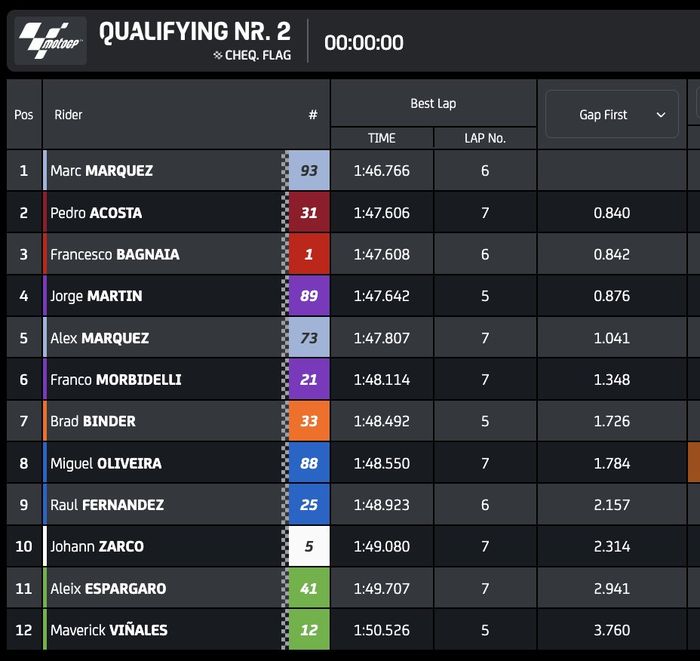Click the number 93 rider badge
Viewport: 700px width, 661px height.
[x=309, y=171]
